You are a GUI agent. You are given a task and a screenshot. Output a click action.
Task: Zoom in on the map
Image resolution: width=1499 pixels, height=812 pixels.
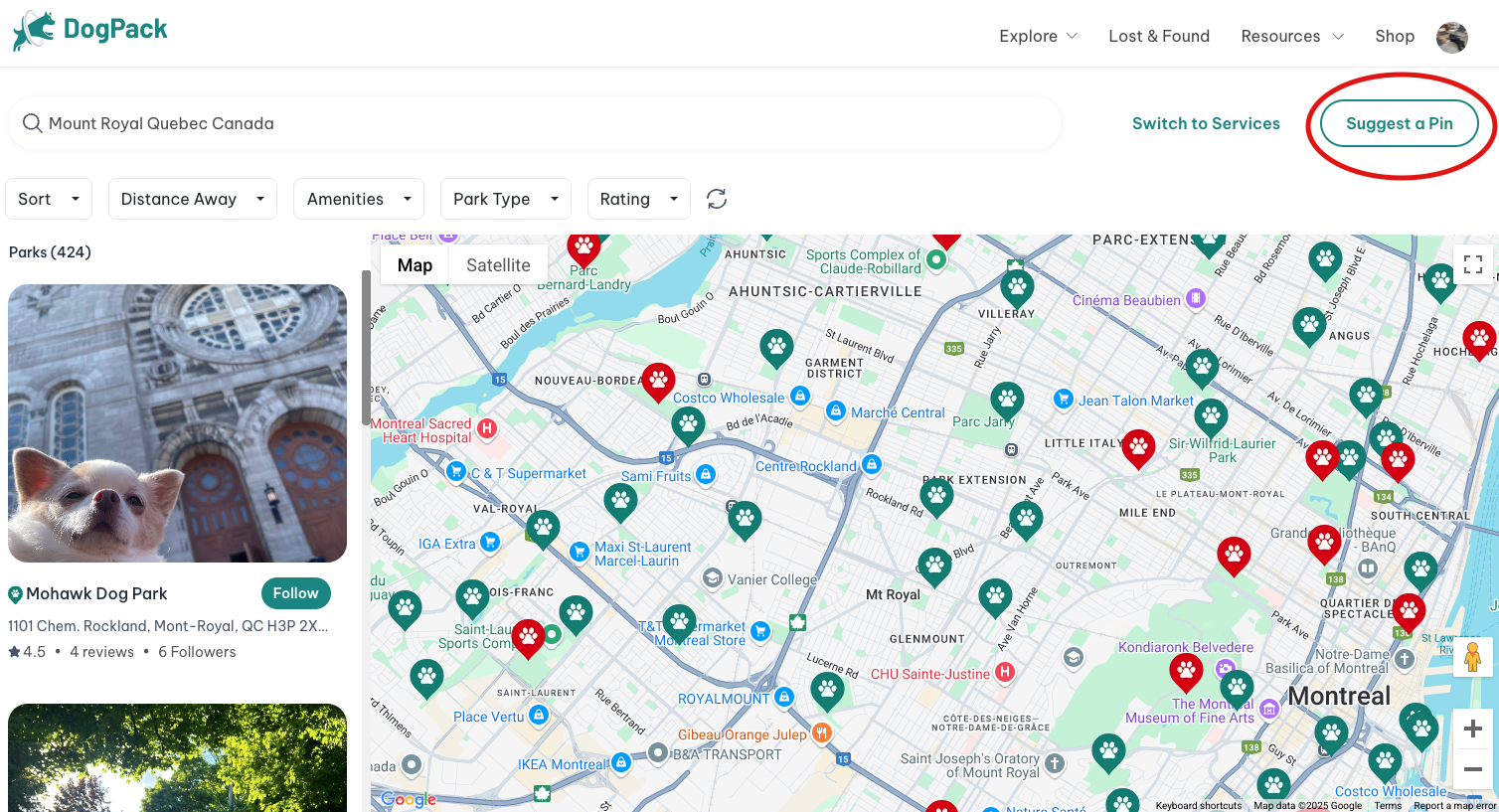(x=1472, y=729)
